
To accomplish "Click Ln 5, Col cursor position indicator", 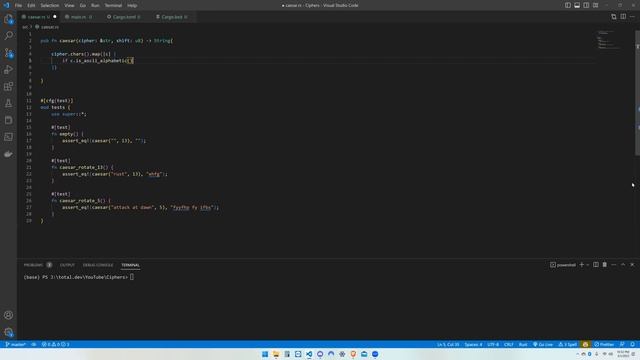I will click(x=448, y=344).
